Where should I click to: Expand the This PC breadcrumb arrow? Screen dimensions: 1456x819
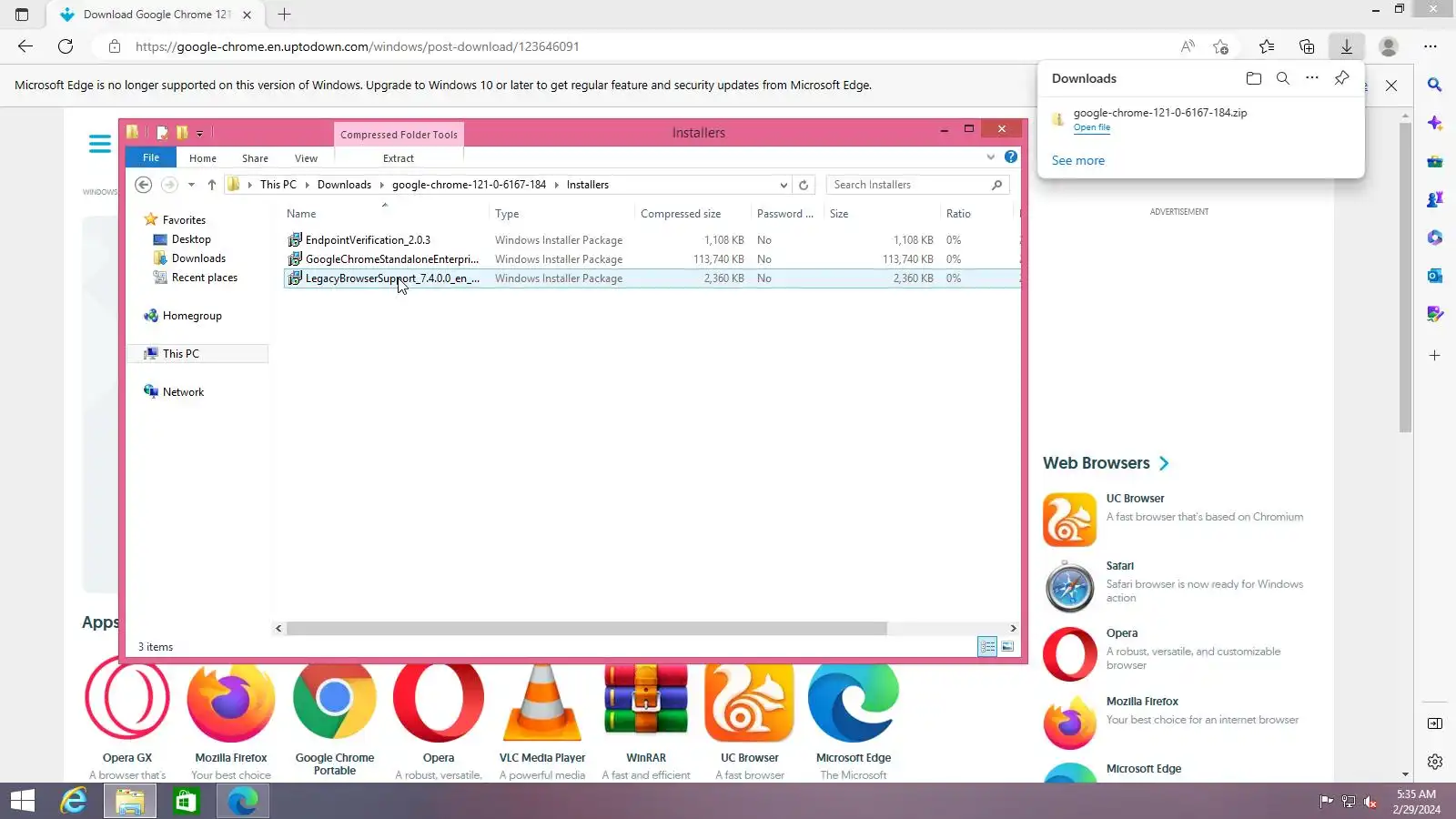click(307, 185)
